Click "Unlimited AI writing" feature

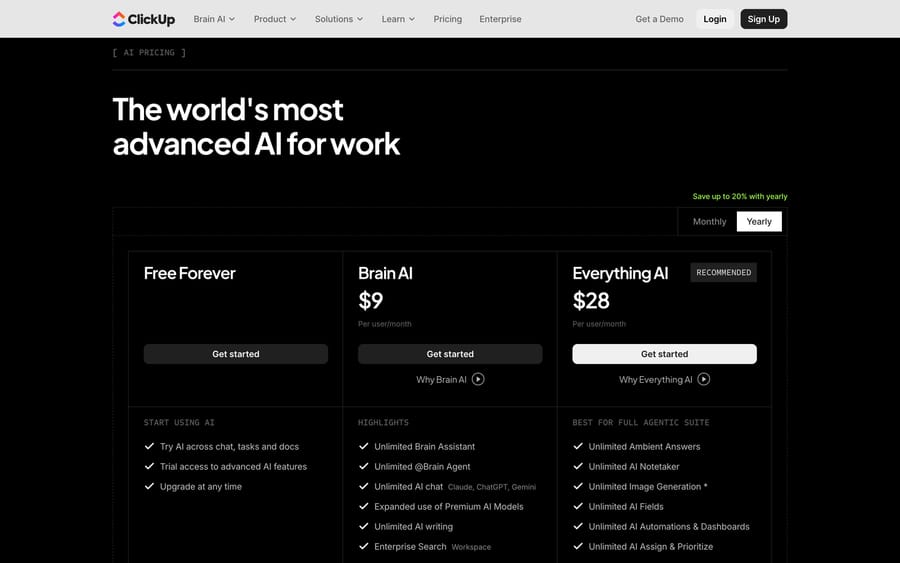[x=413, y=527]
